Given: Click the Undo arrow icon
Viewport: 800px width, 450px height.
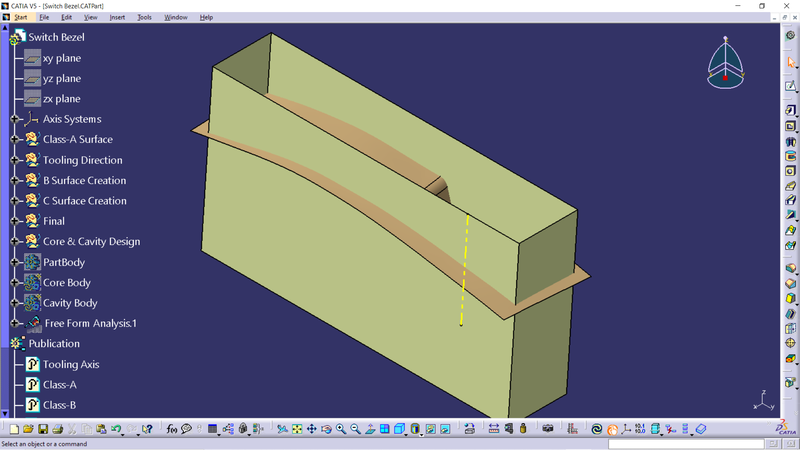Looking at the screenshot, I should pos(116,429).
